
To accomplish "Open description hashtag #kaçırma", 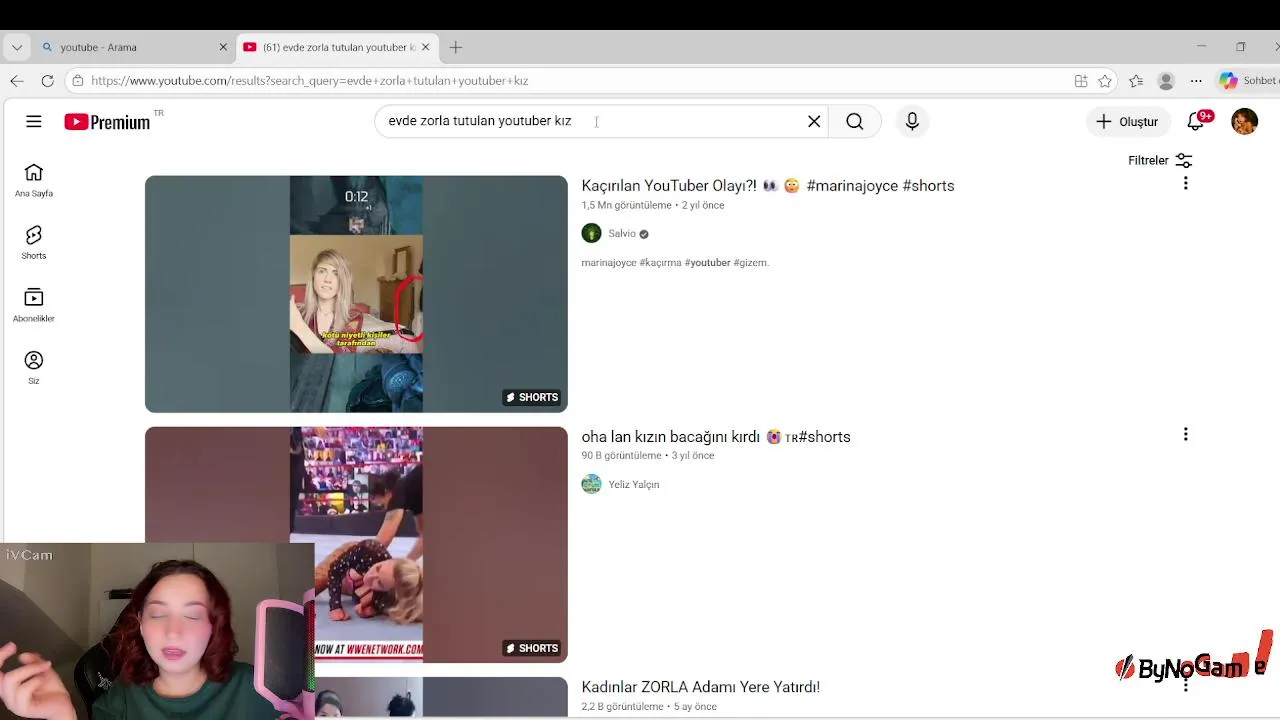I will [660, 263].
